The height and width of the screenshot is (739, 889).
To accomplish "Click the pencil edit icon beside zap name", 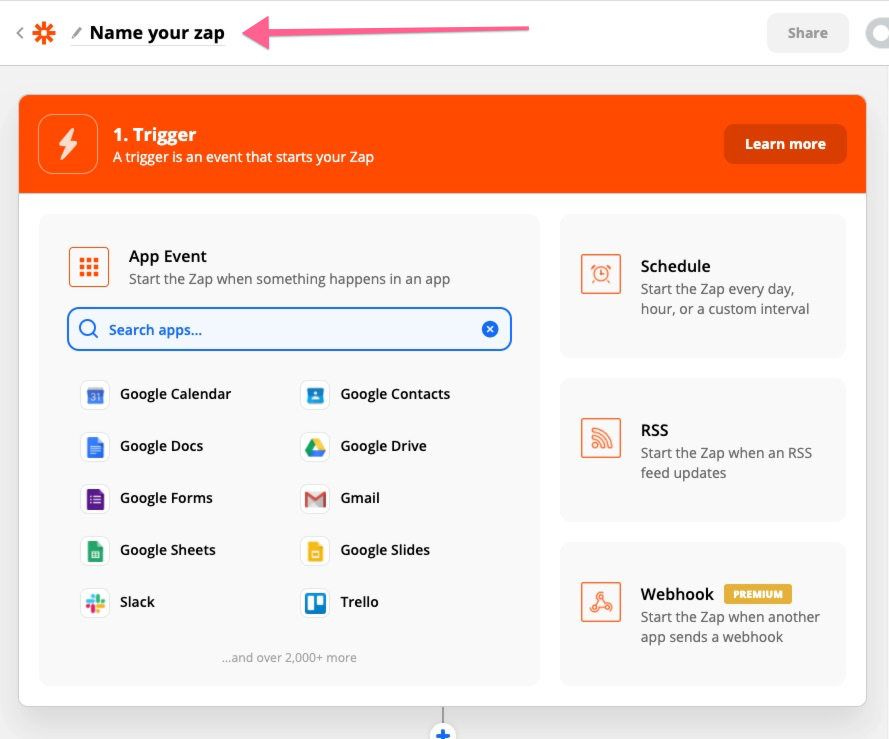I will [x=77, y=33].
